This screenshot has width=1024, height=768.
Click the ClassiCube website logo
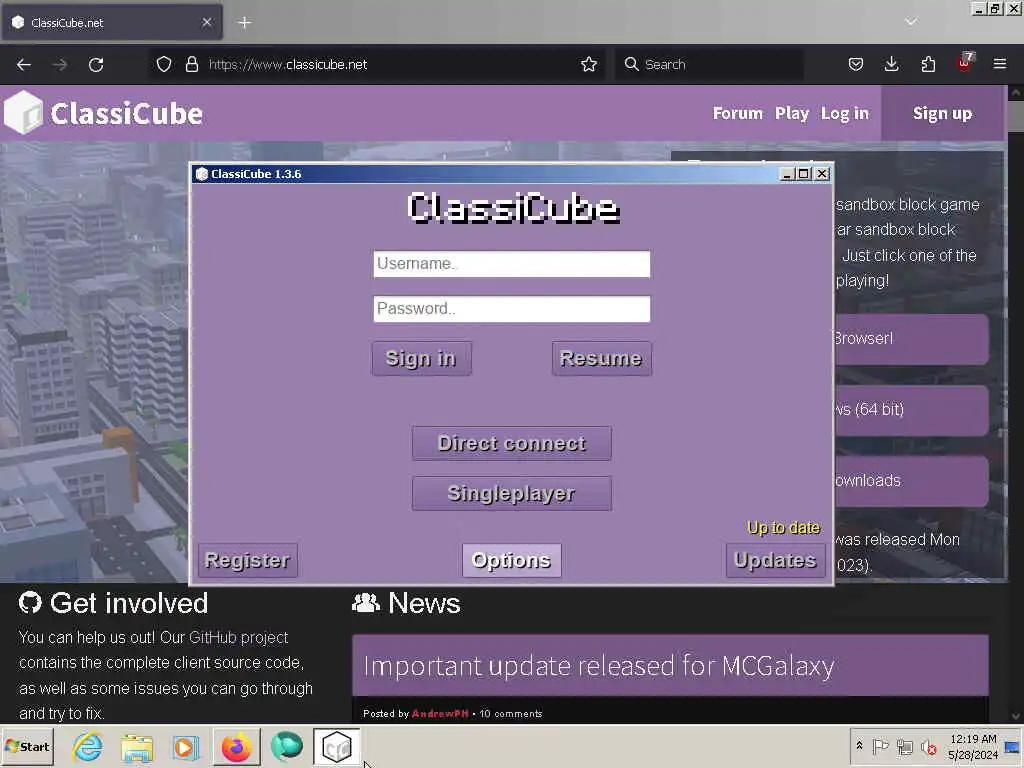click(104, 113)
